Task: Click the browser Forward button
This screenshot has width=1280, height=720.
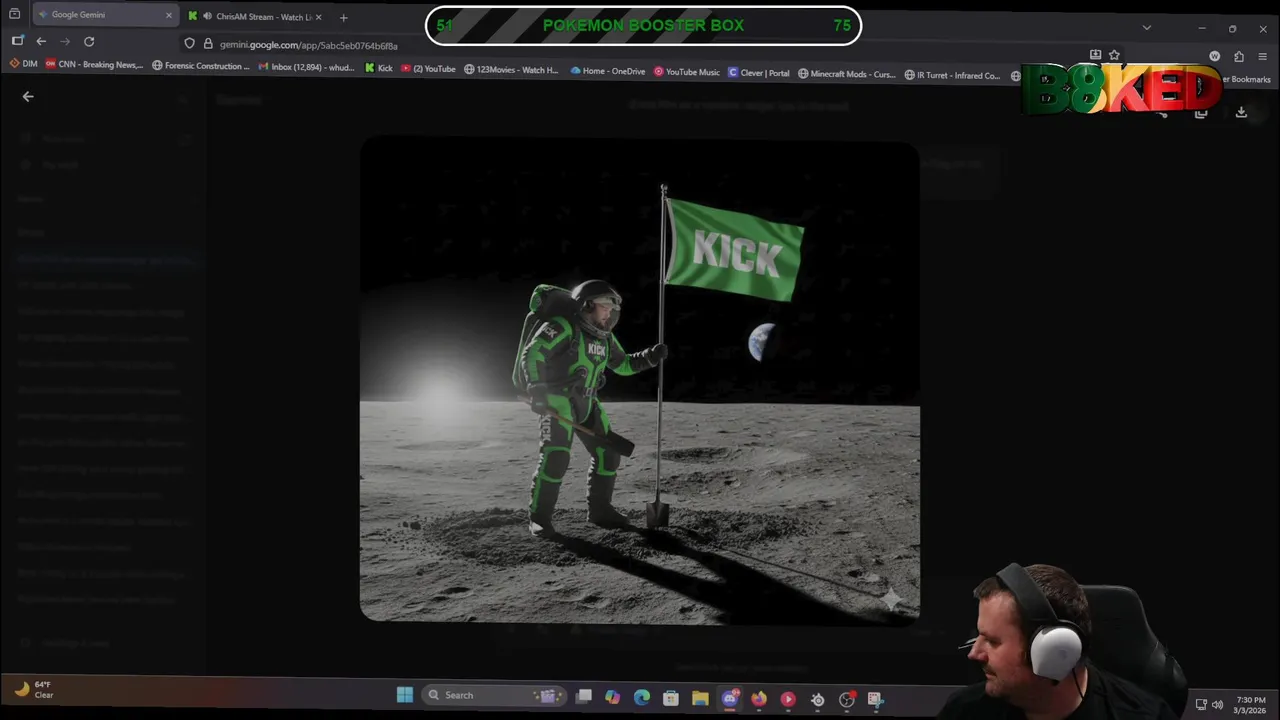Action: click(65, 41)
